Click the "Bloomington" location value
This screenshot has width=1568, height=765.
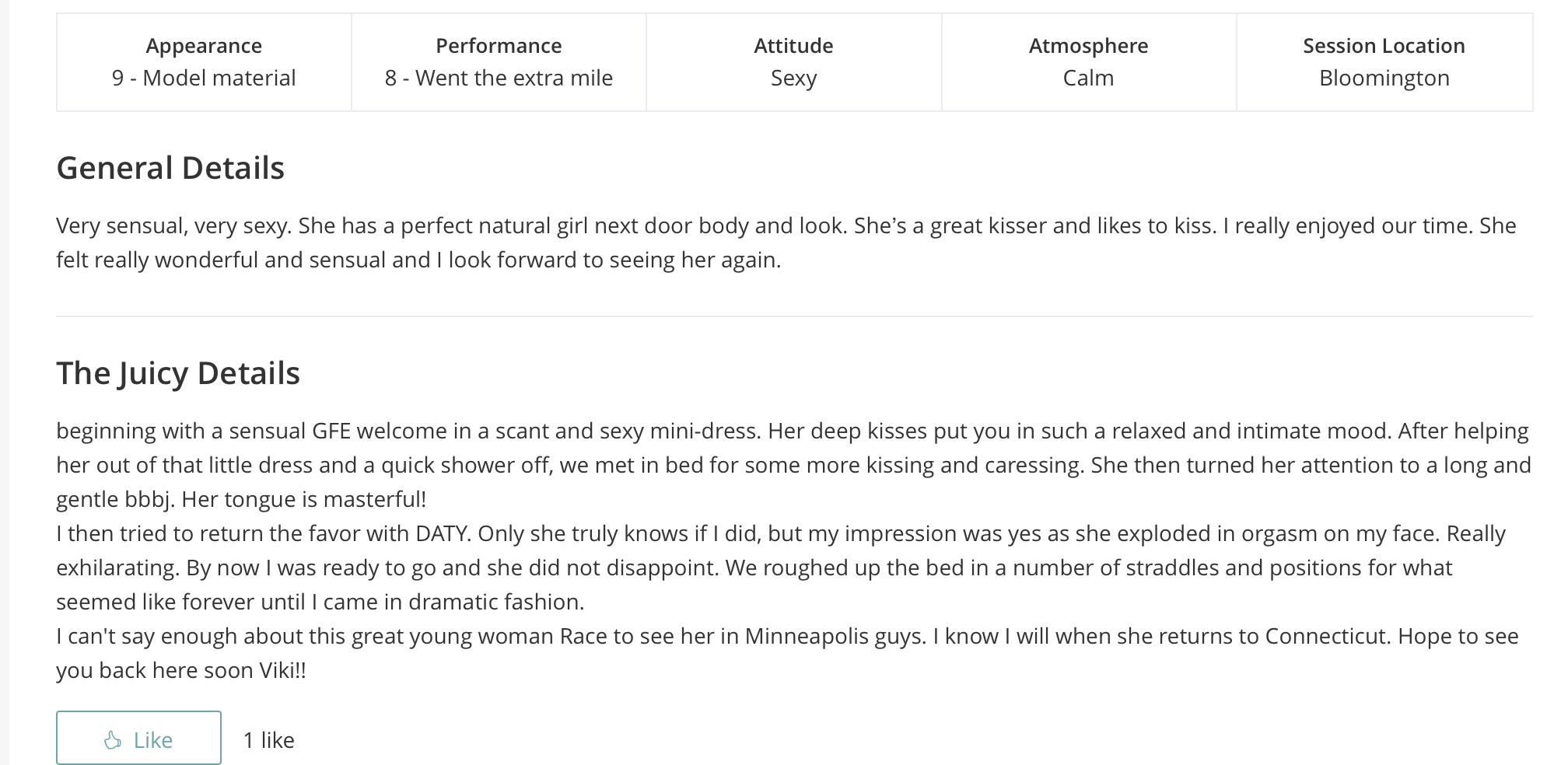click(1384, 78)
